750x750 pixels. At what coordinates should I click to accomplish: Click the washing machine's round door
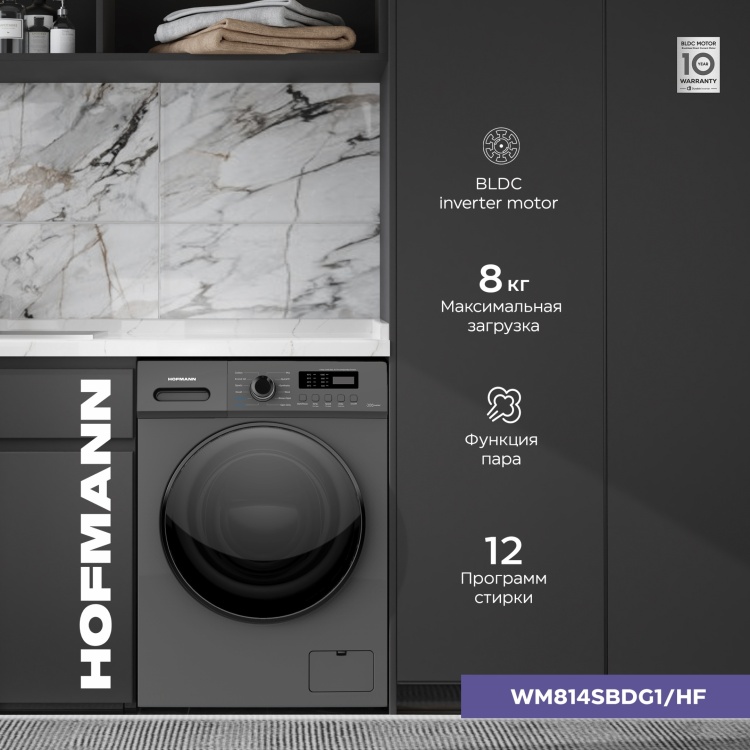tap(262, 522)
